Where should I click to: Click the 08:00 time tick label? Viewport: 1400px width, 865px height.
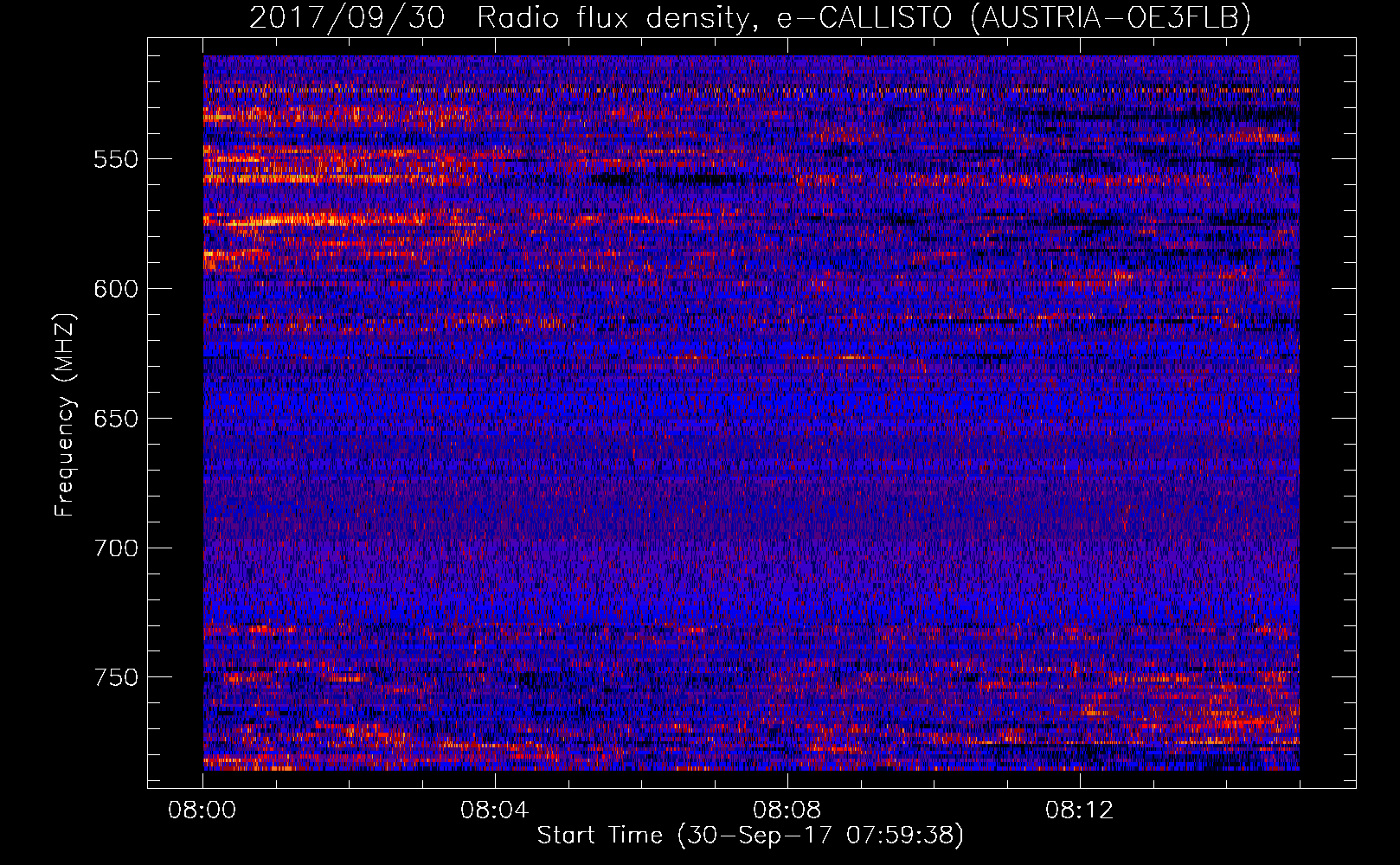coord(202,811)
